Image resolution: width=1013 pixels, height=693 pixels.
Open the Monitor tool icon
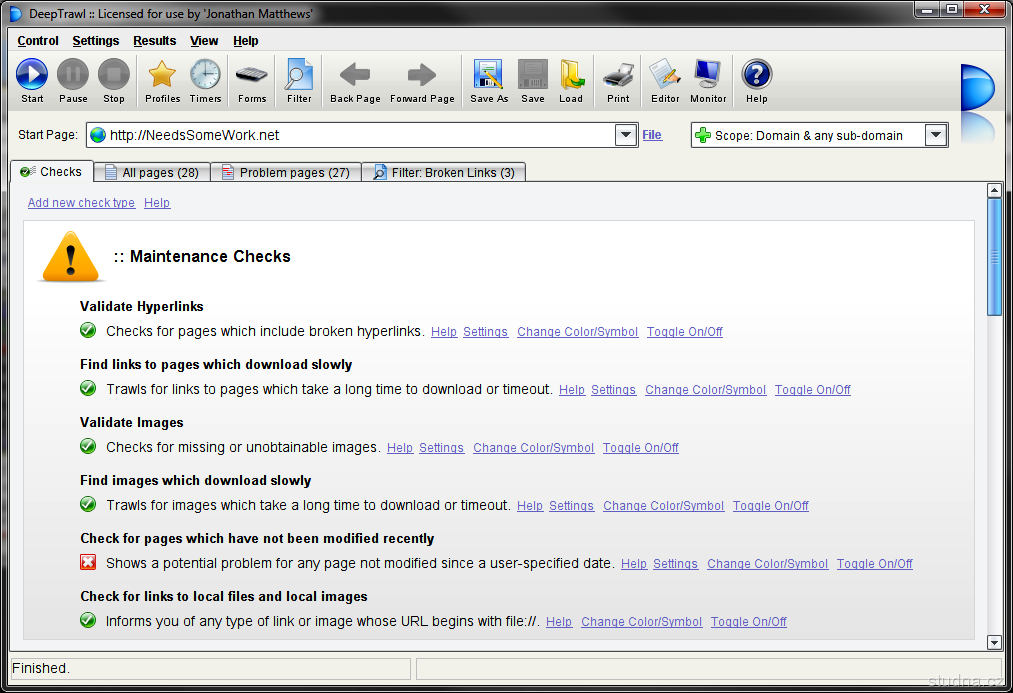(x=708, y=76)
